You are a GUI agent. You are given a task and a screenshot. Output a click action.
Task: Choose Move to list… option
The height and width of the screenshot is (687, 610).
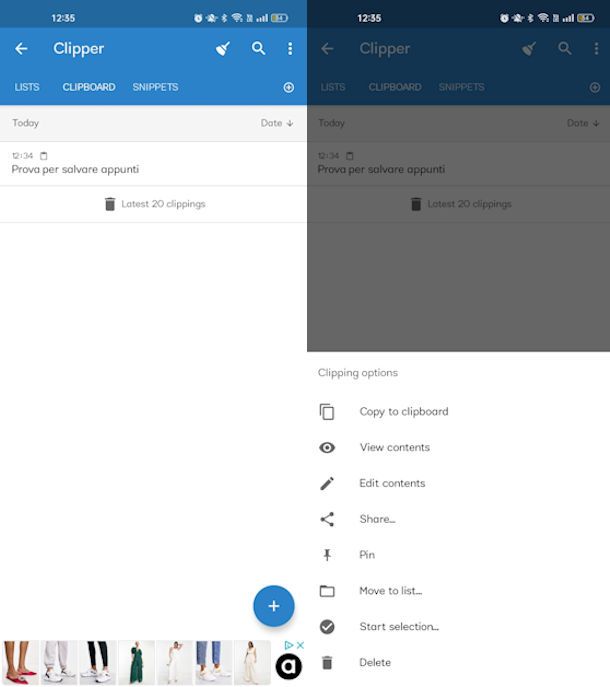[x=458, y=591]
